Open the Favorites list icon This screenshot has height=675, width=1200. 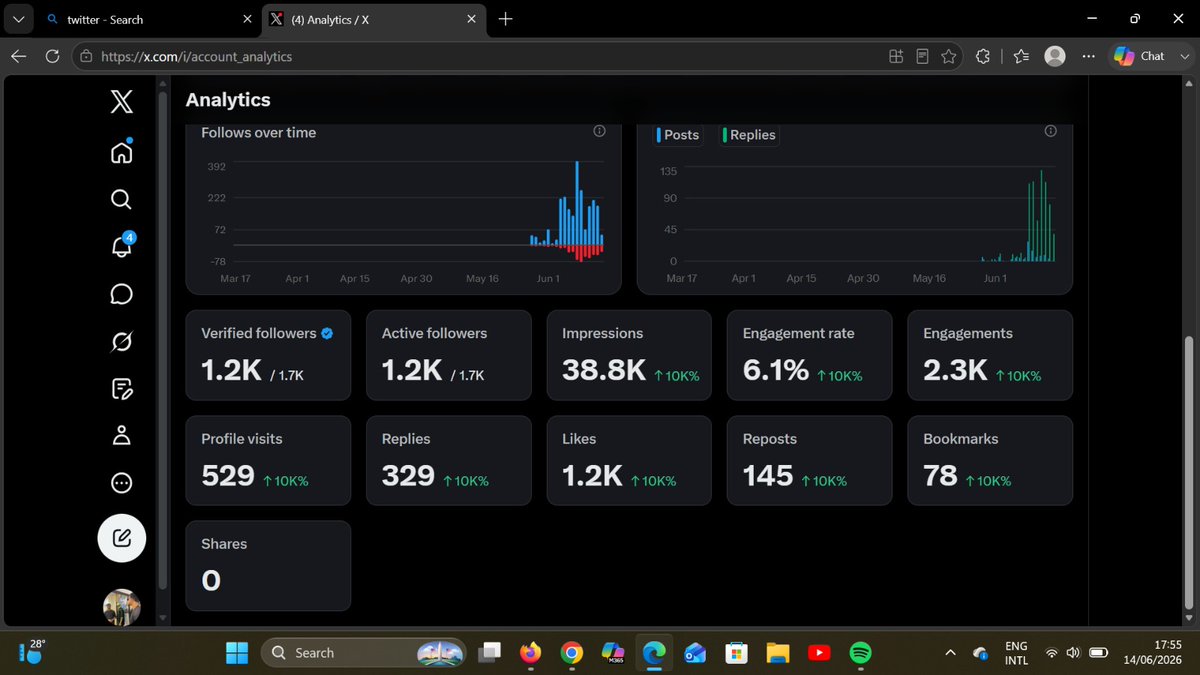(1020, 56)
